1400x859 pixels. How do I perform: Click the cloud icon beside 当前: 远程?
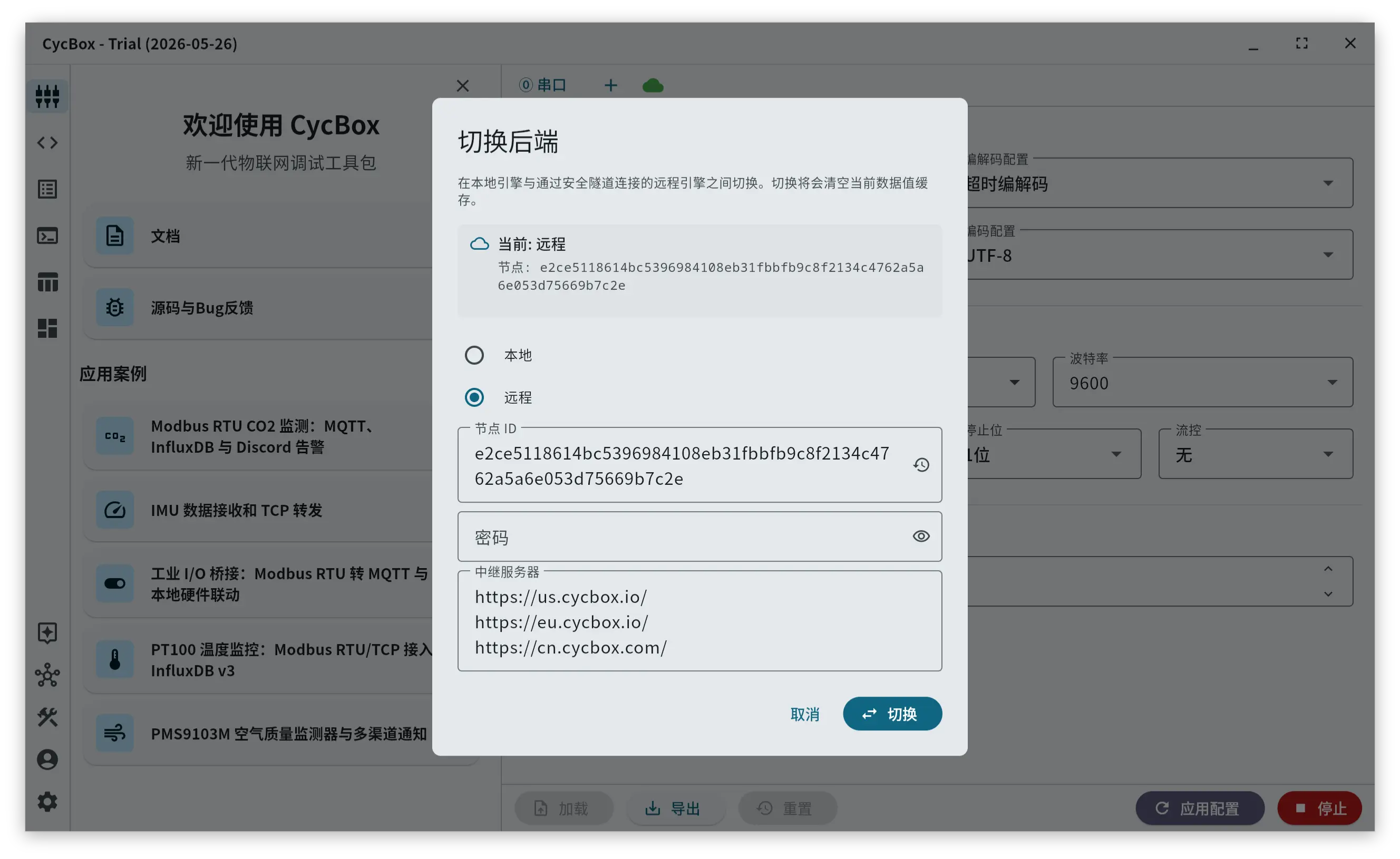pyautogui.click(x=479, y=245)
